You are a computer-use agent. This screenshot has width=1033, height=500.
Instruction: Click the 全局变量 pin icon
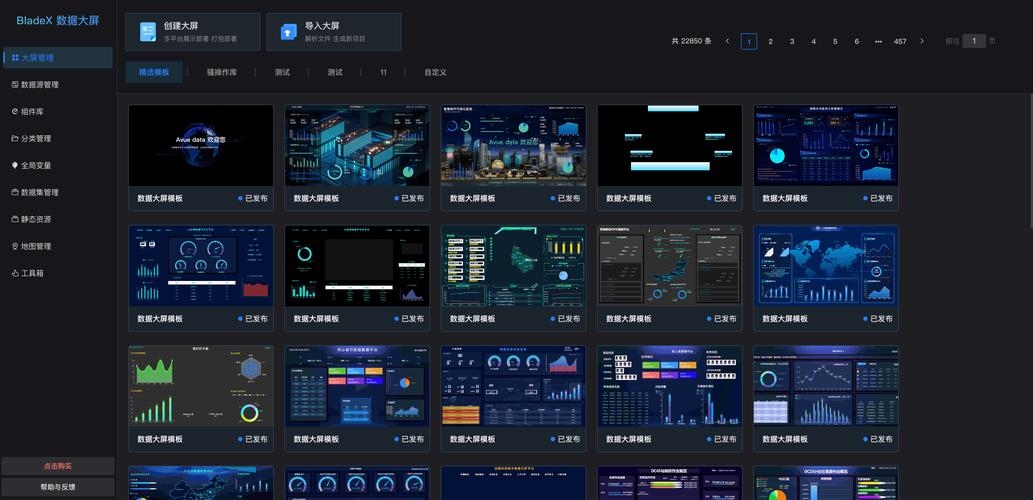(14, 165)
